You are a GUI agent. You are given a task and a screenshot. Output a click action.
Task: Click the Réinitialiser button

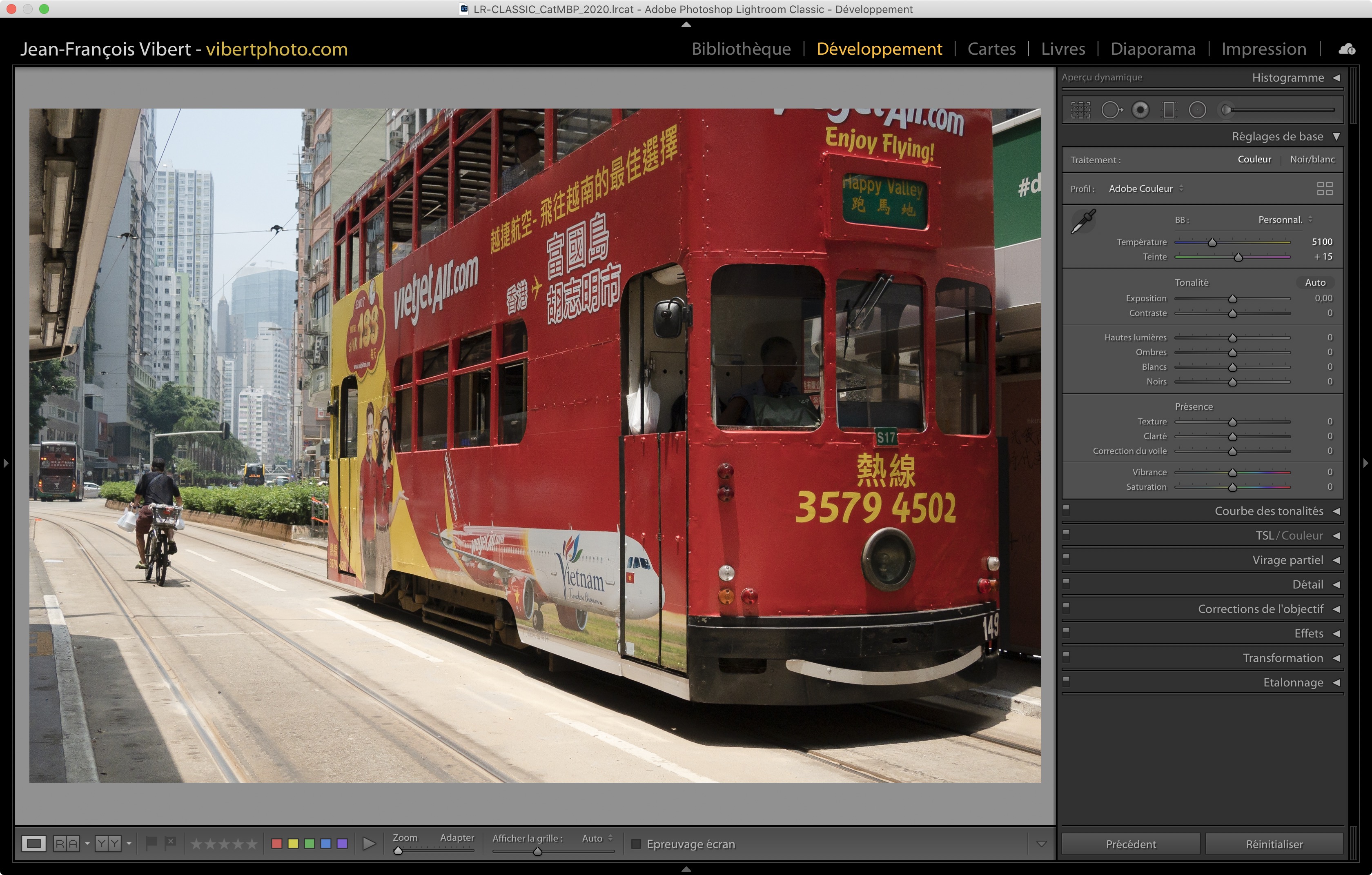[x=1274, y=844]
